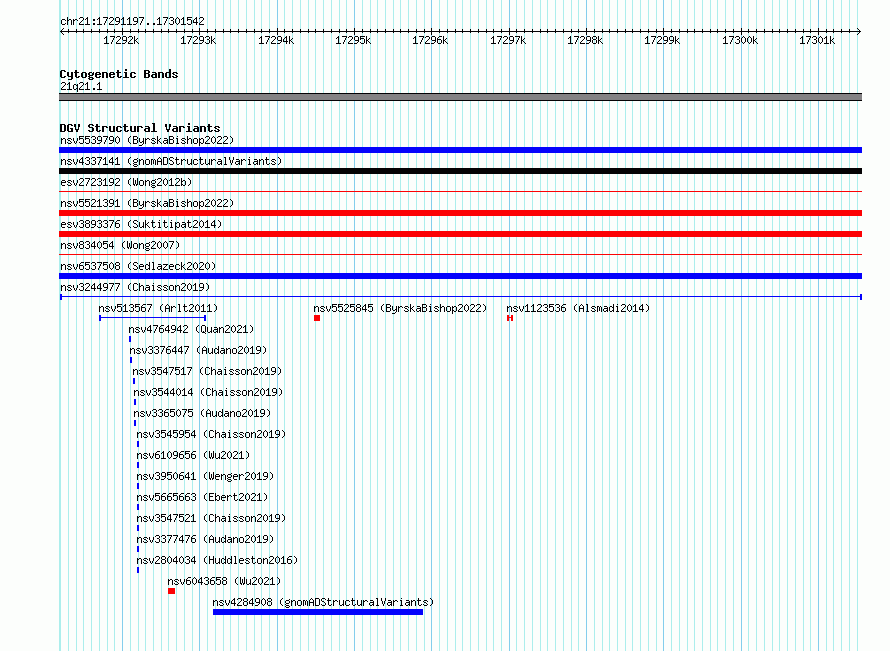Viewport: 890px width, 651px height.
Task: Click the Cytogenetic Bands track title
Action: tap(119, 74)
